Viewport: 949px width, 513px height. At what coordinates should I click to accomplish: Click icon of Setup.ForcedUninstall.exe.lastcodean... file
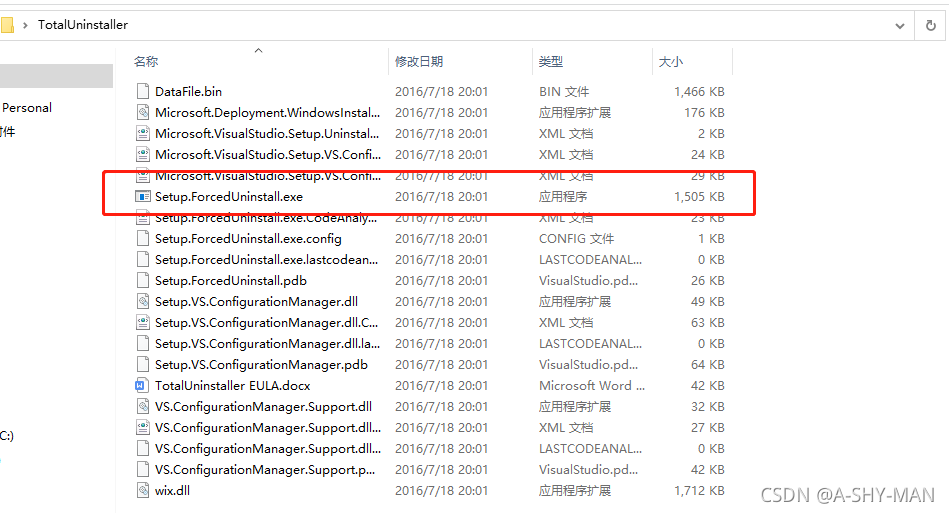point(143,260)
